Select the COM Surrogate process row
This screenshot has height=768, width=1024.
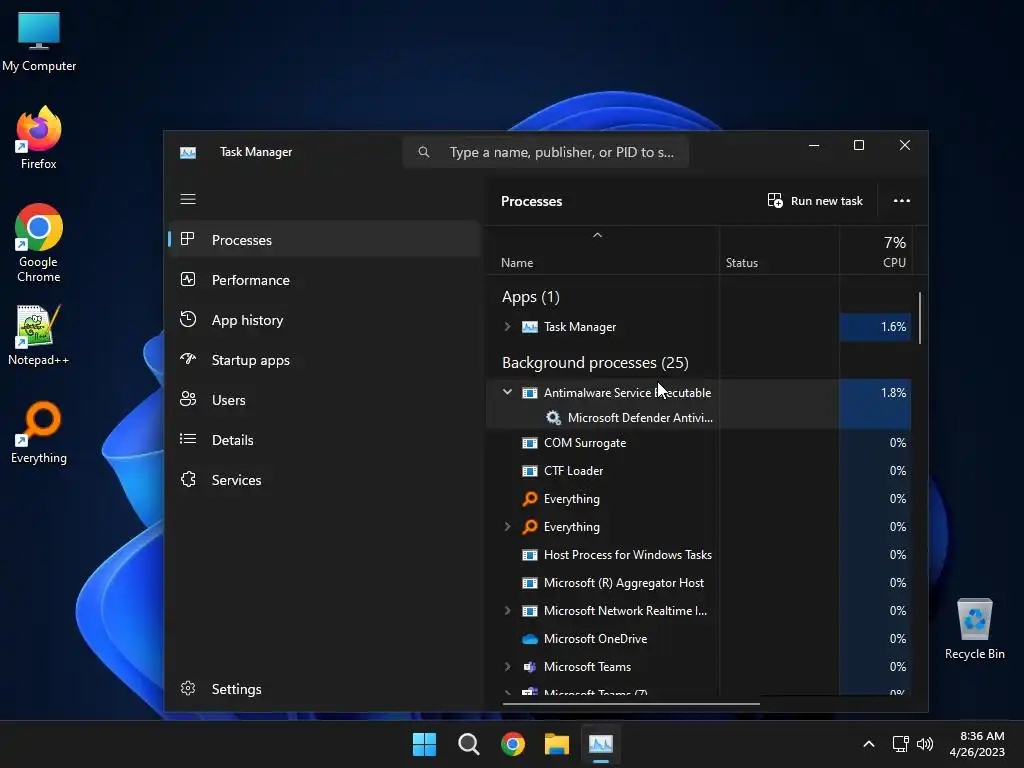pos(699,443)
